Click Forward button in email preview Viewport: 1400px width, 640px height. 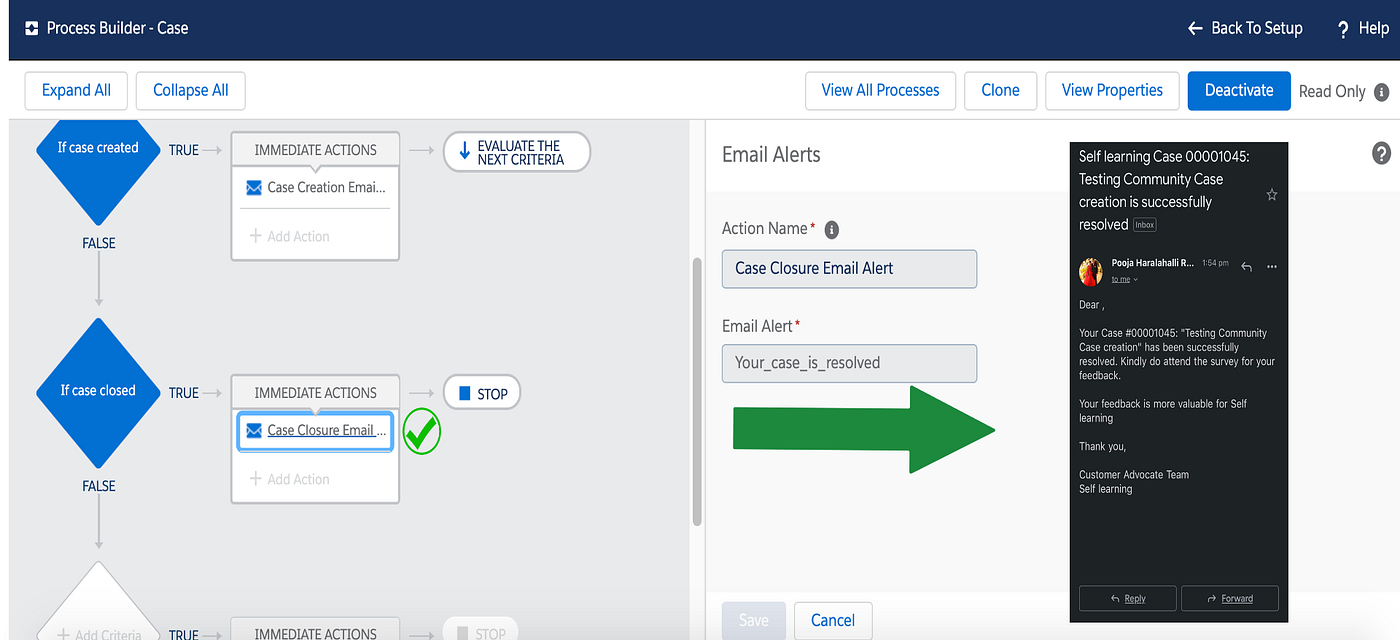pos(1230,598)
